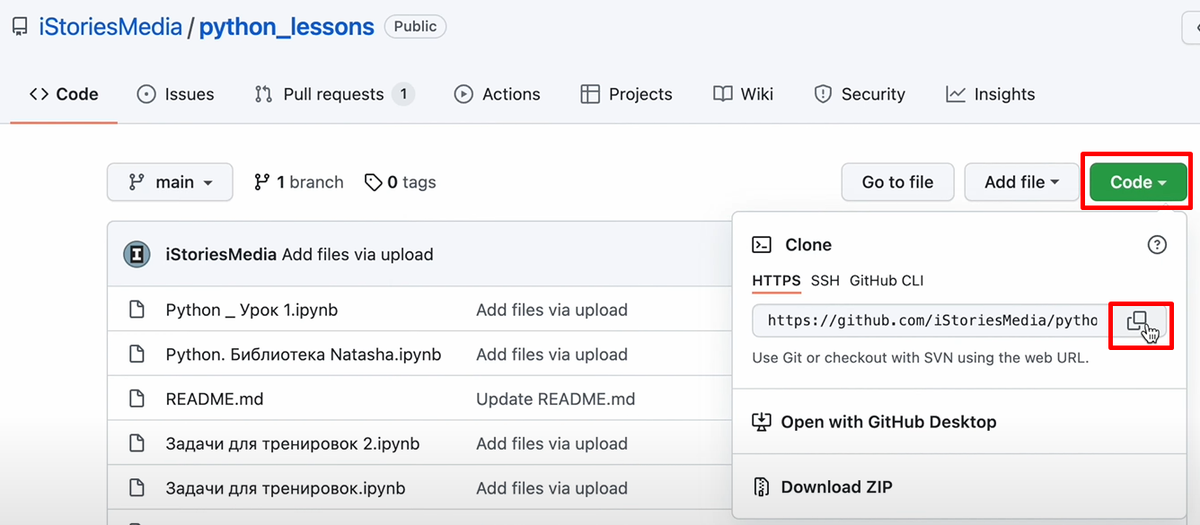Open file Python _ Урок 1.ipynb
Image resolution: width=1200 pixels, height=525 pixels.
(252, 310)
